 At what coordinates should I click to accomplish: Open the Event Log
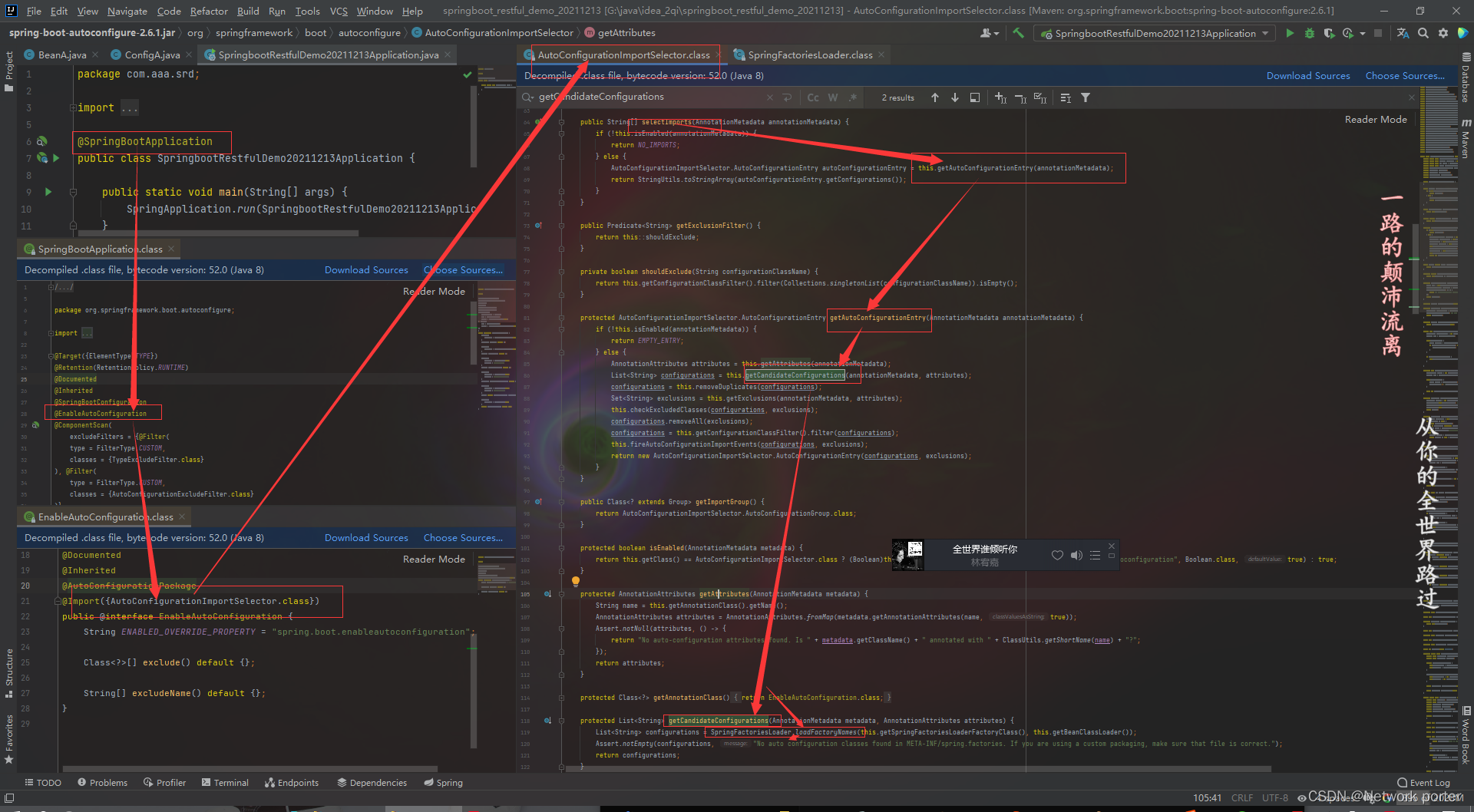pyautogui.click(x=1423, y=782)
